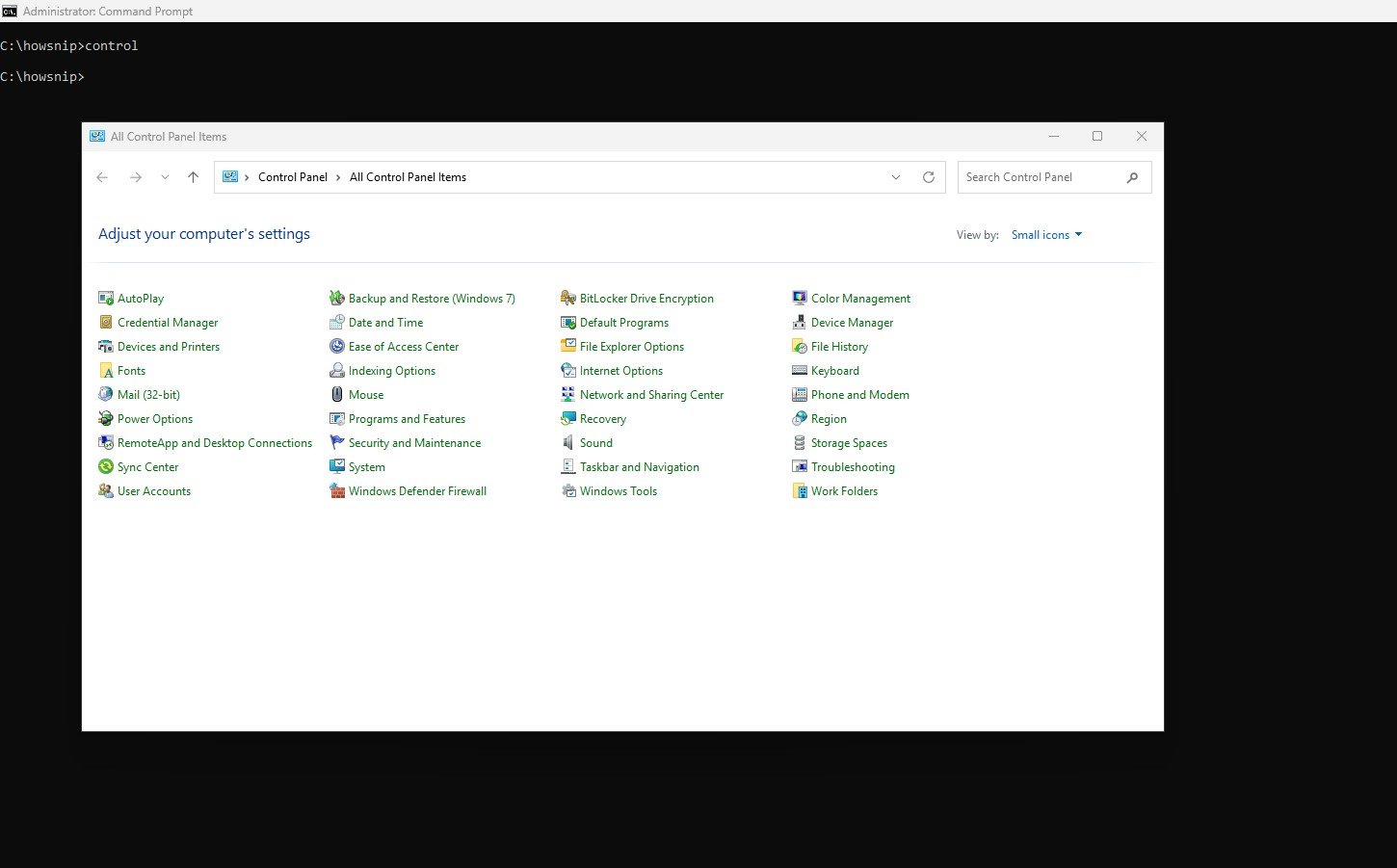
Task: Click the search magnifier icon
Action: [1133, 177]
